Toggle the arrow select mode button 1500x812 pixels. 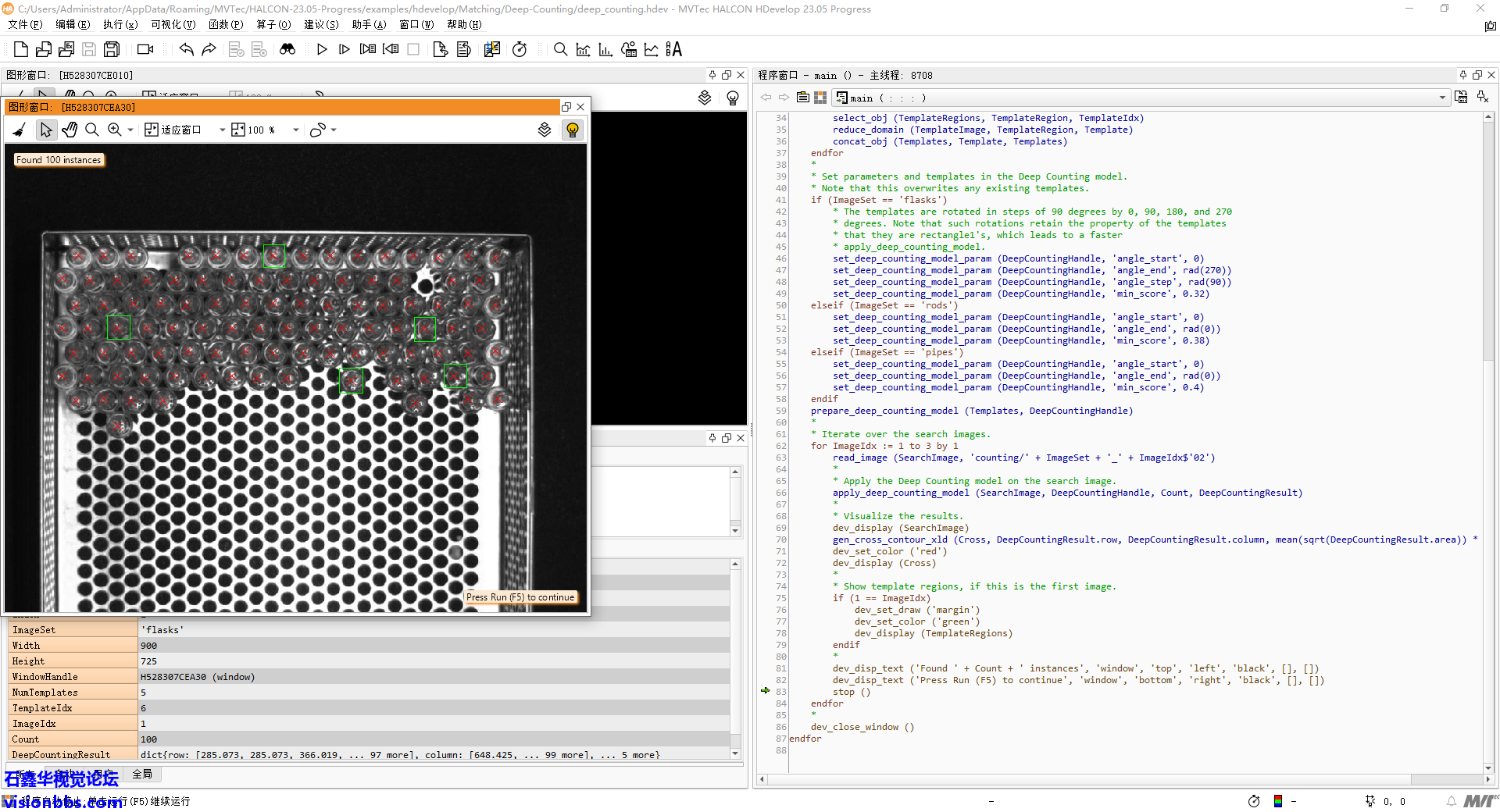pyautogui.click(x=46, y=130)
